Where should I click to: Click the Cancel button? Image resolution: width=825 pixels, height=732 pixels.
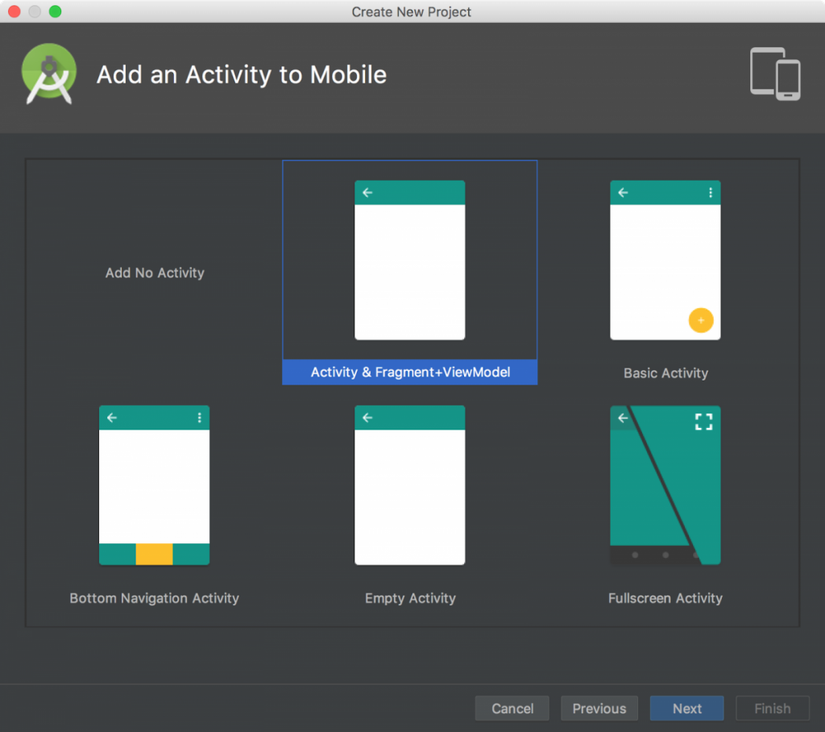point(512,708)
